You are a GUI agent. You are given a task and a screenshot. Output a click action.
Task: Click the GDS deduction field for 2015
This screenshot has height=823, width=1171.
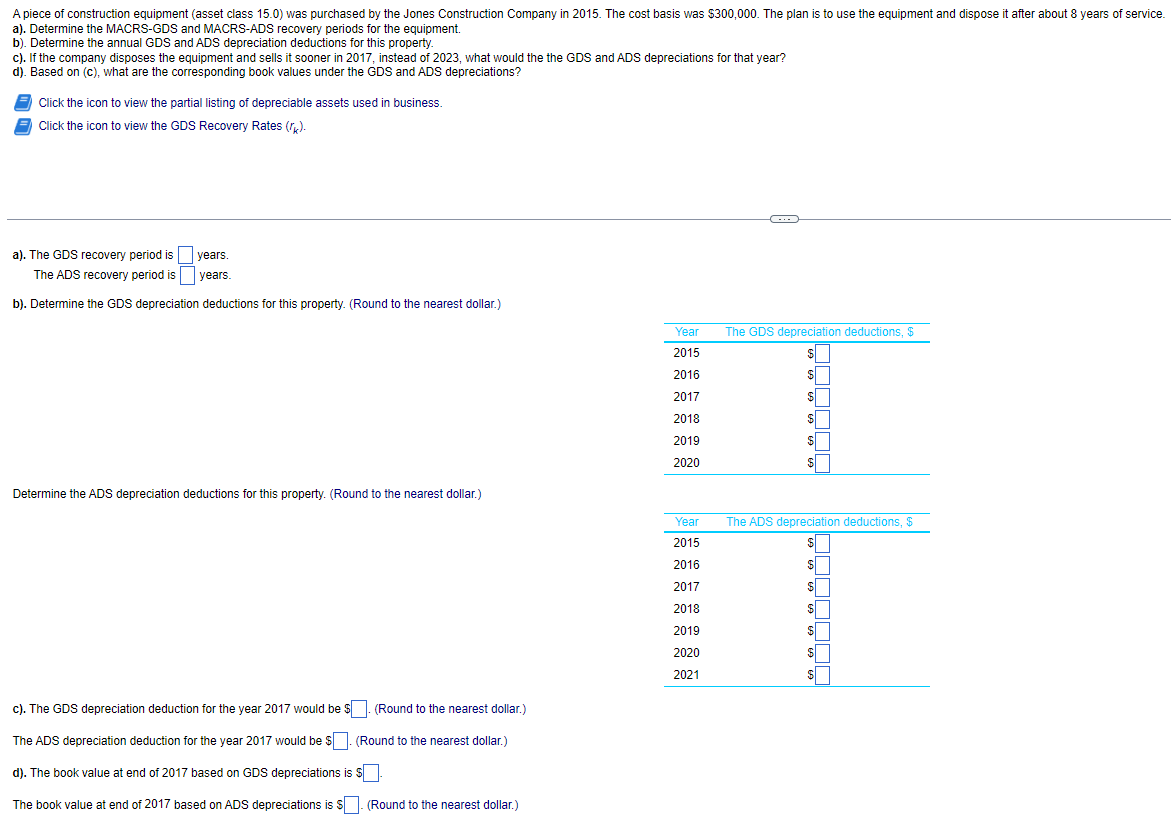pos(822,353)
